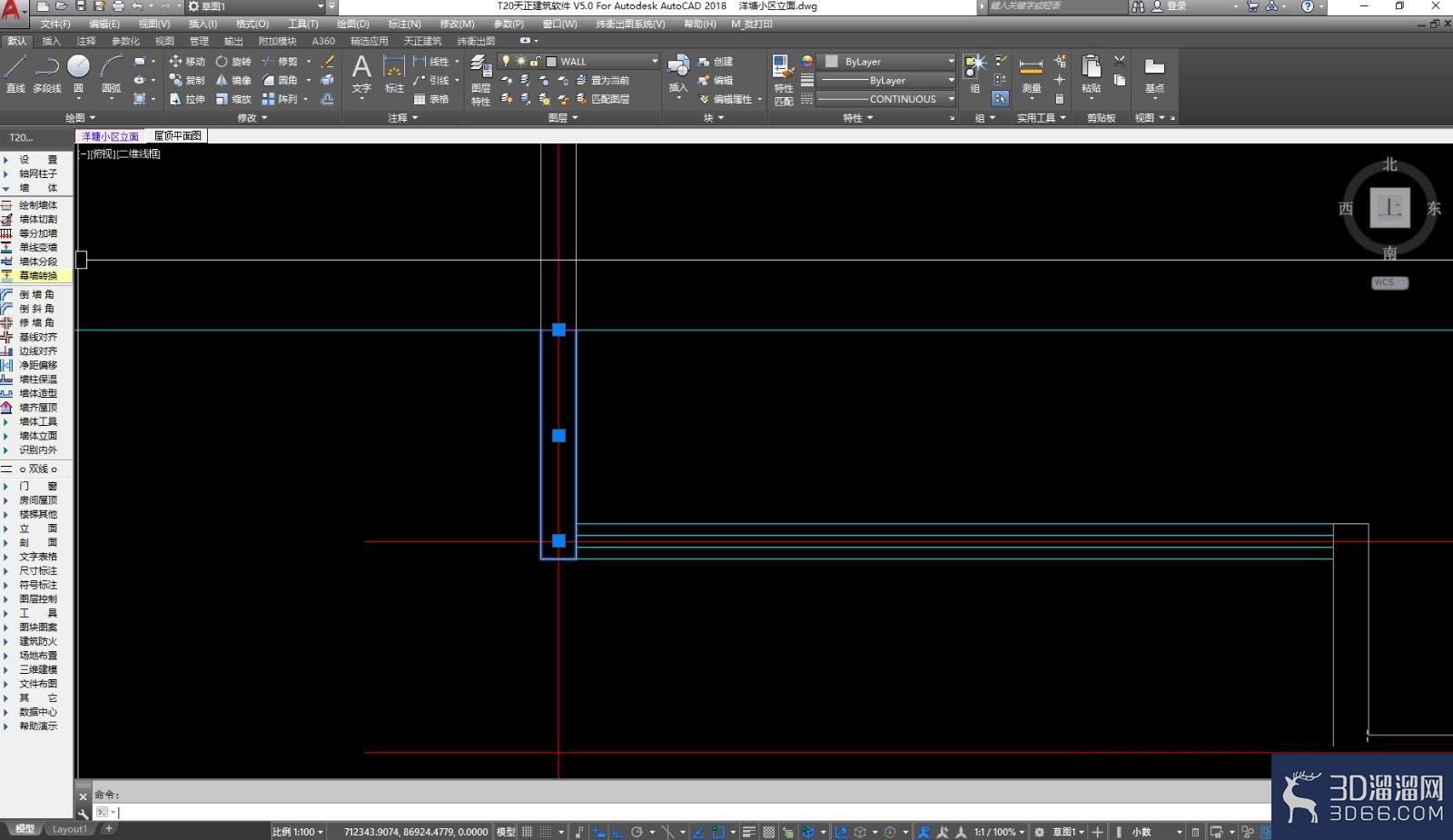The height and width of the screenshot is (840, 1453).
Task: Select the 圆 (Circle) draw tool
Action: tap(79, 73)
